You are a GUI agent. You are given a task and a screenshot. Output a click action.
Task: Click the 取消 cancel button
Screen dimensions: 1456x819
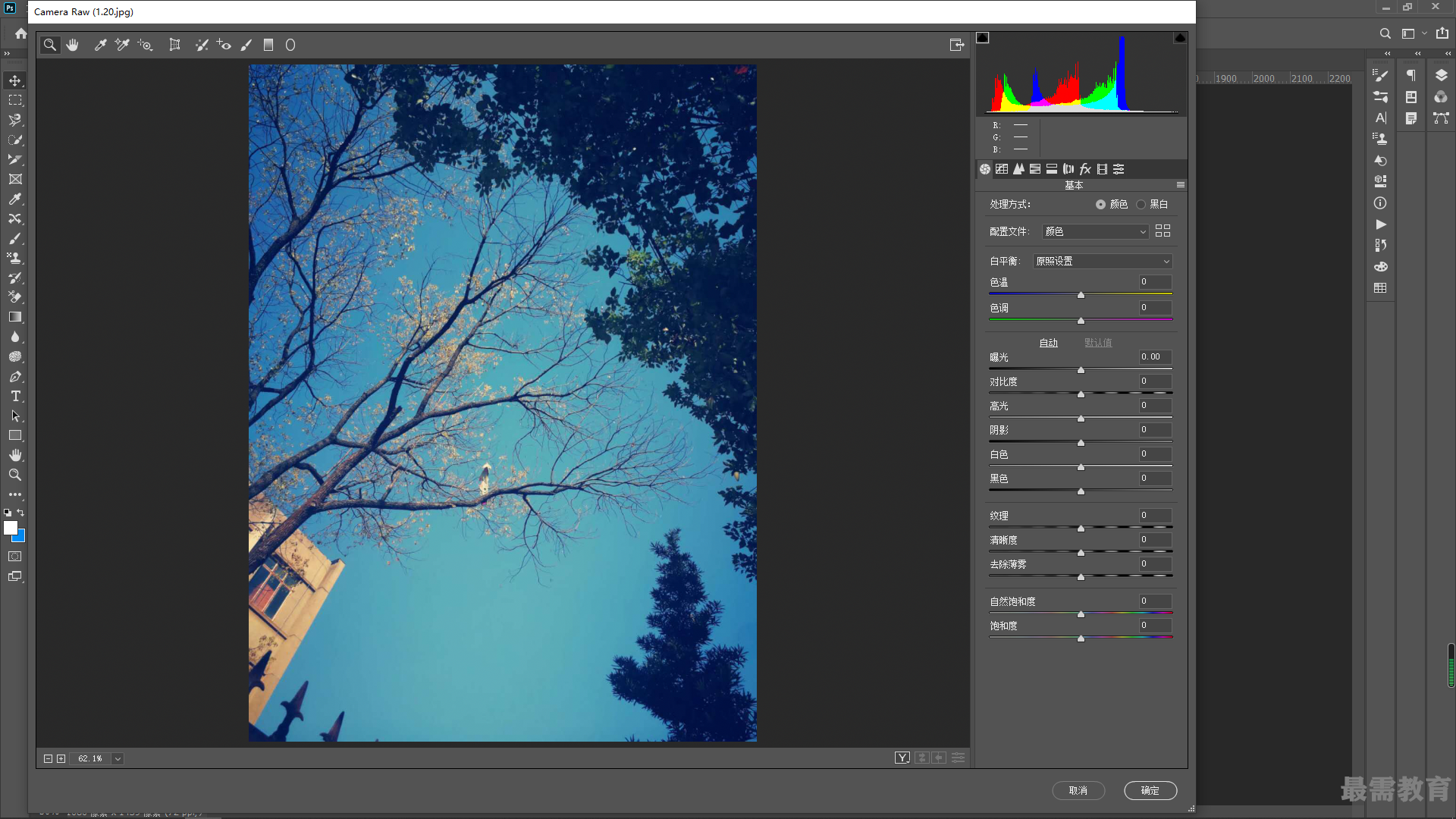1078,790
